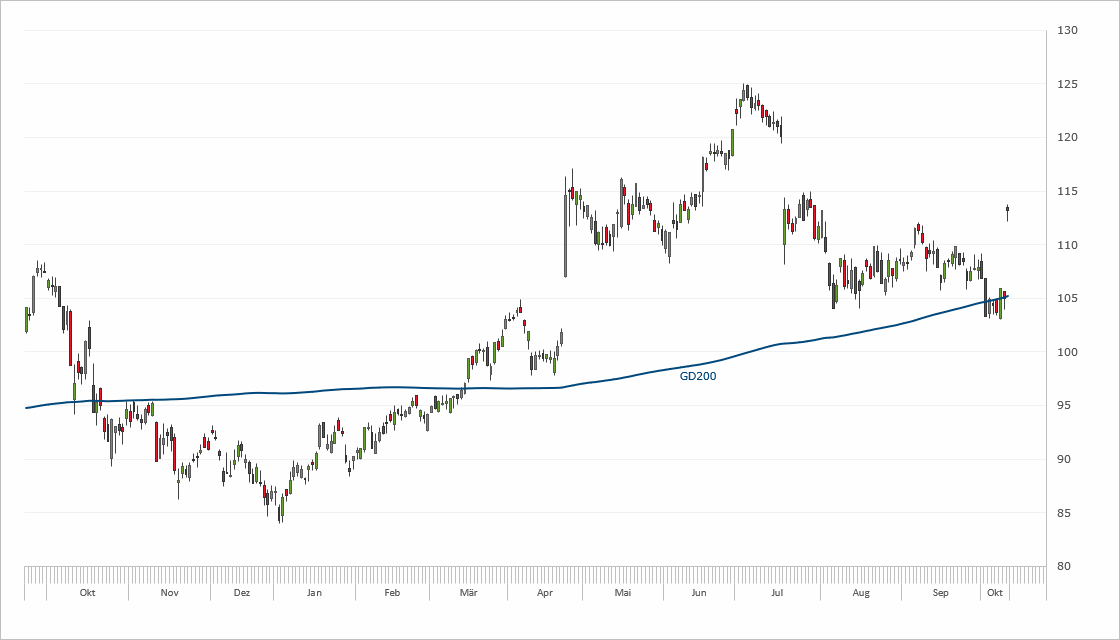This screenshot has height=640, width=1120.
Task: Select the Dez month label on time axis
Action: click(x=241, y=593)
